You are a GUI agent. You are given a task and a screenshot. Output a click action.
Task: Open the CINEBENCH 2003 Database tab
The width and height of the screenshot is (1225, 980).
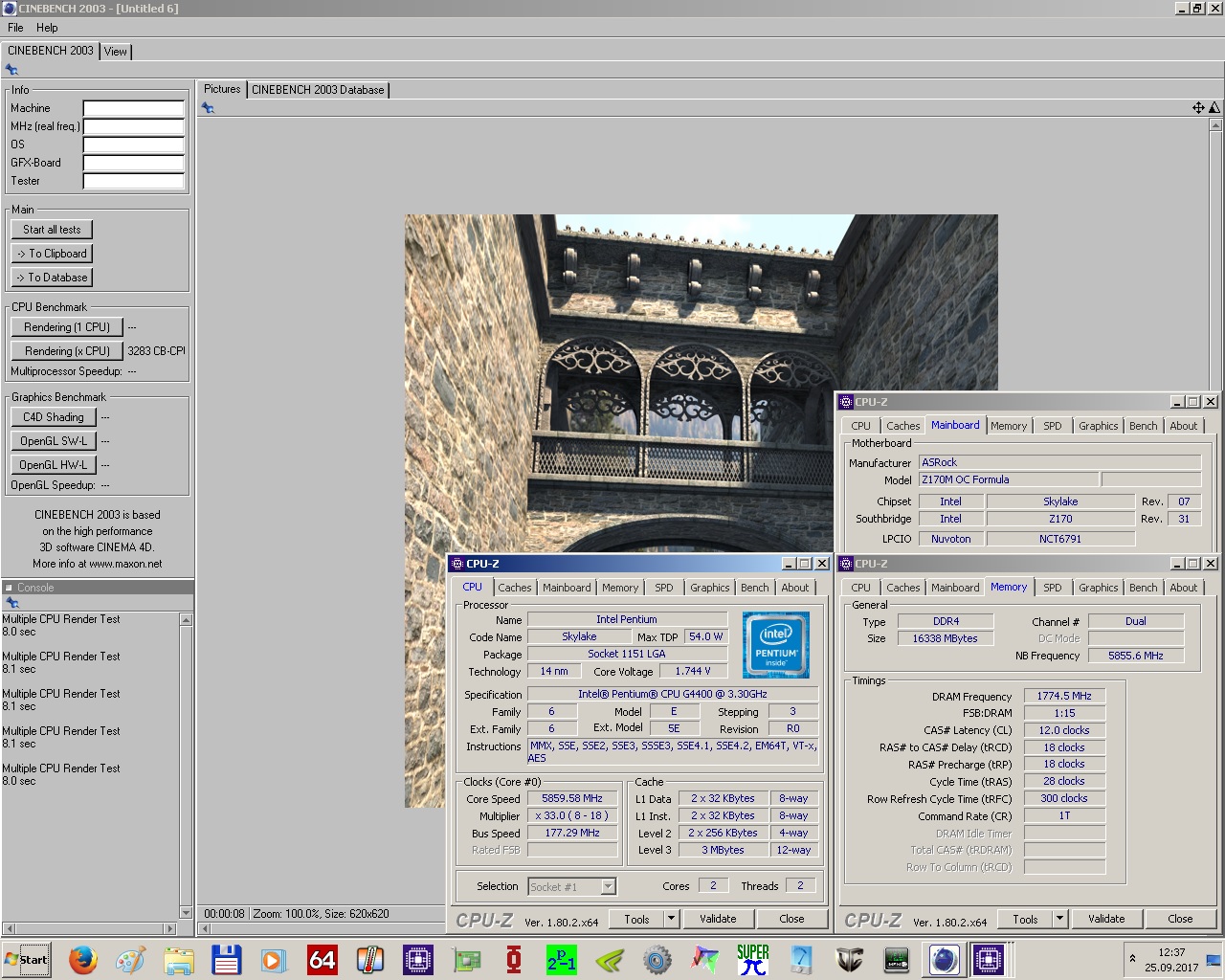tap(318, 90)
